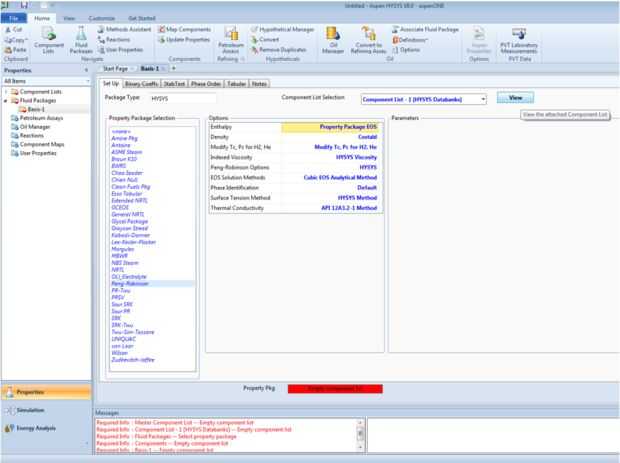The height and width of the screenshot is (463, 620).
Task: Choose the ASME Steam property package
Action: pos(127,152)
